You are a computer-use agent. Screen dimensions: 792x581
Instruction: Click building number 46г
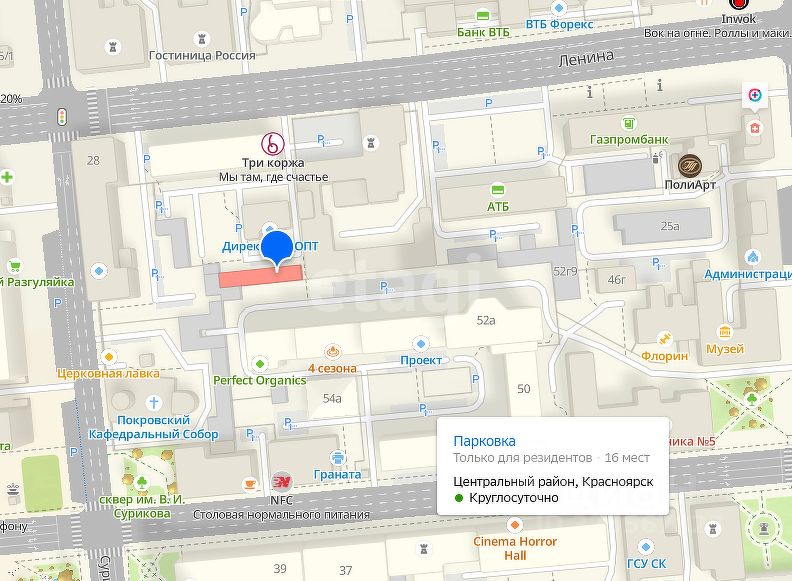[616, 279]
